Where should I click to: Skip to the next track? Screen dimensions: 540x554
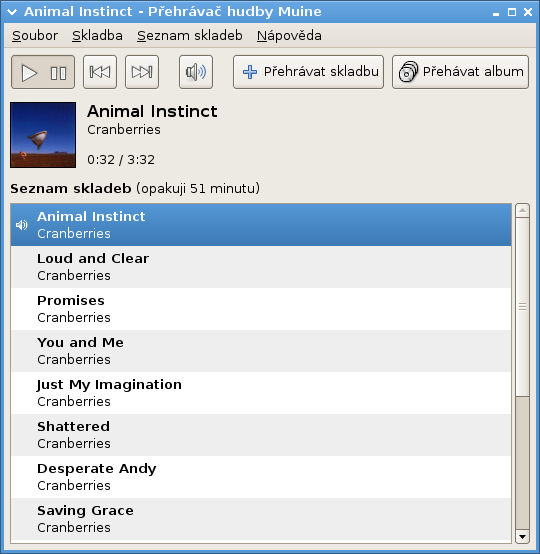142,72
